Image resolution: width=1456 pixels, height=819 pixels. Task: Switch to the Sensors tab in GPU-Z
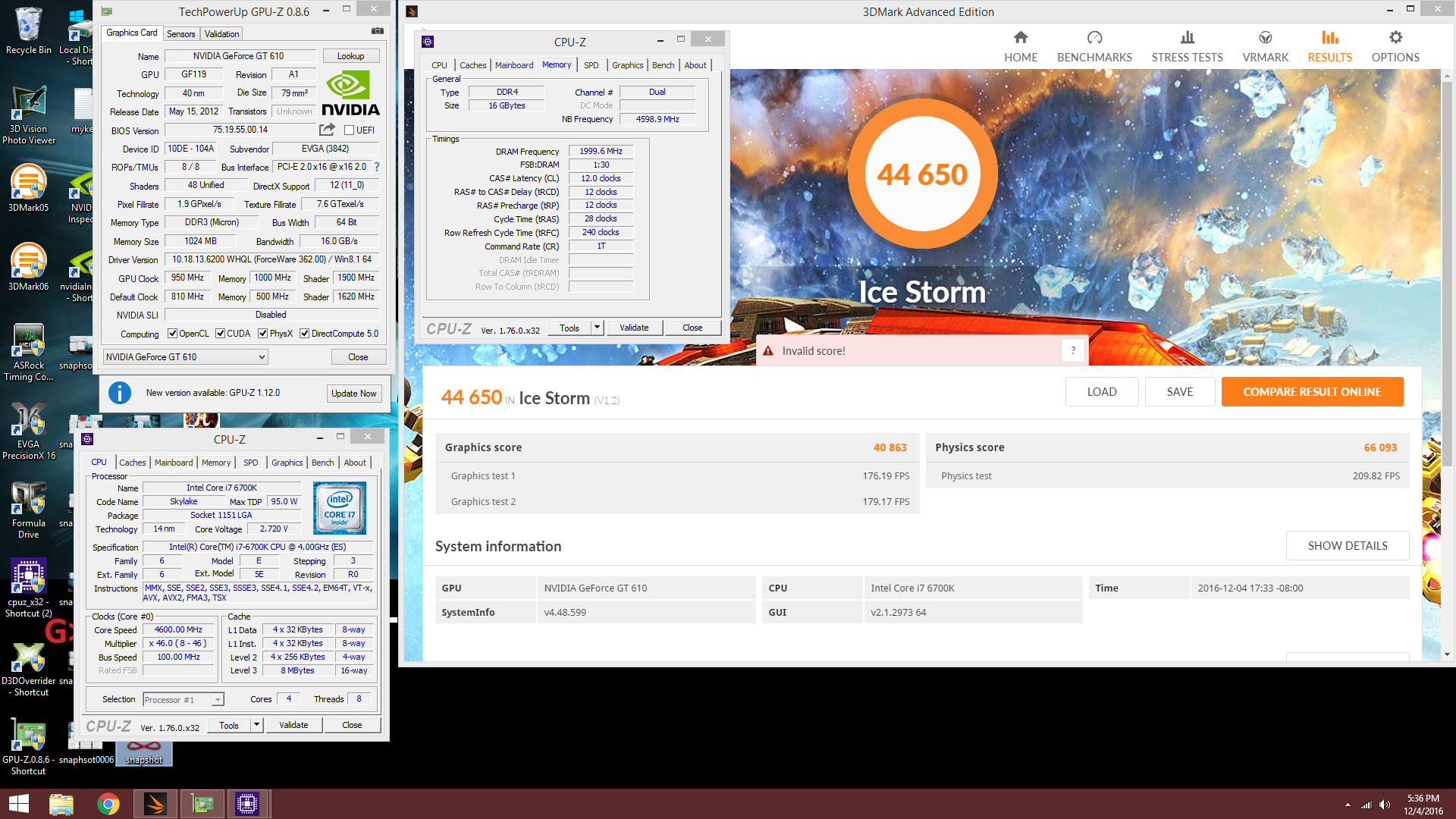pos(181,33)
